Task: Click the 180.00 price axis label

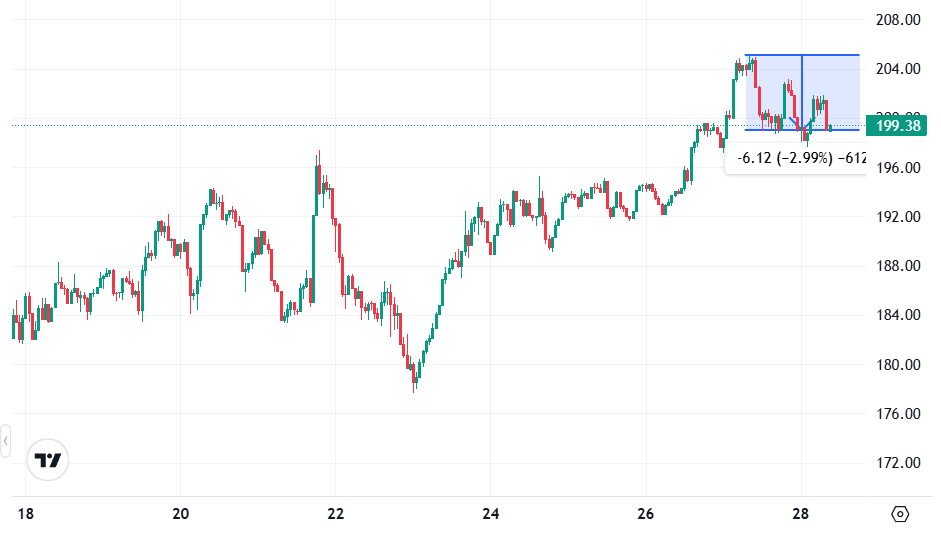Action: click(x=897, y=365)
